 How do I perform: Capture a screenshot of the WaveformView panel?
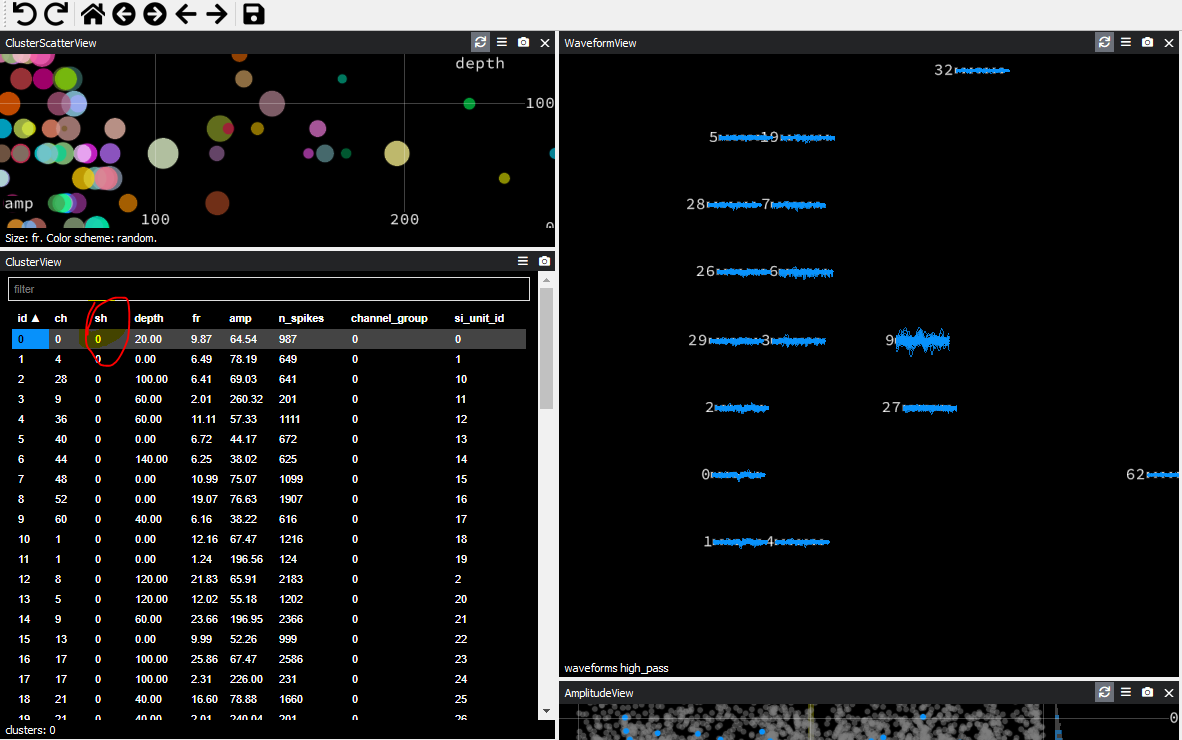[1147, 42]
